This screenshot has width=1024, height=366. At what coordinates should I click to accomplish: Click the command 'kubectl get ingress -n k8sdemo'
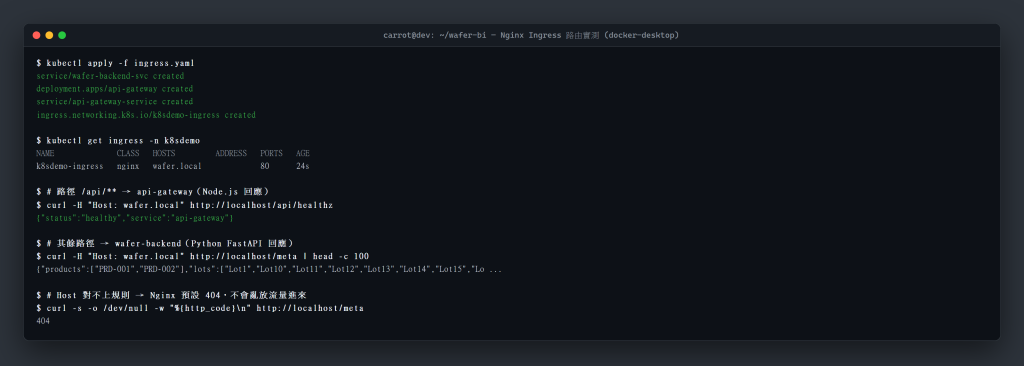pos(123,141)
